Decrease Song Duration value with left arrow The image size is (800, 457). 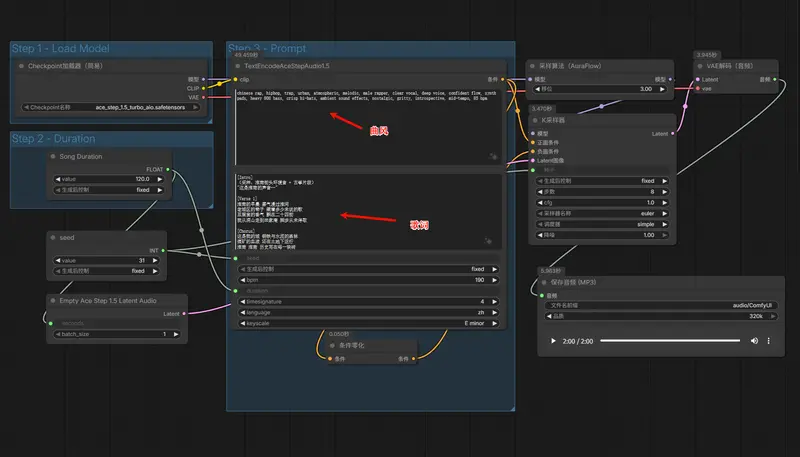tap(58, 179)
